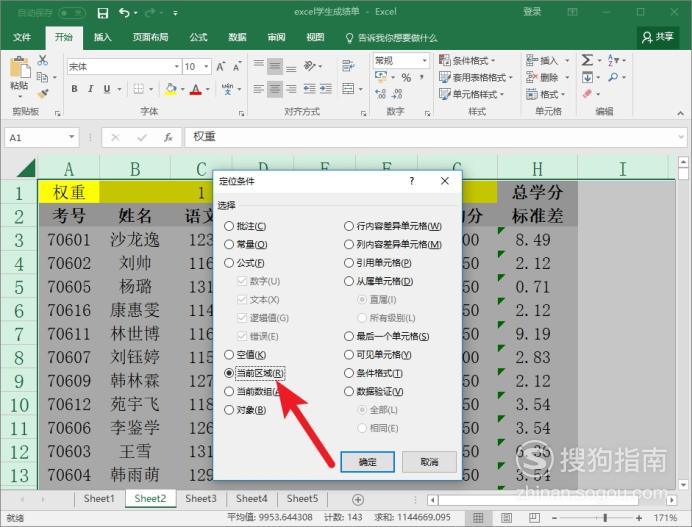Screen dimensions: 692x527
Task: Open 条件格式 conditional formatting dropdown
Action: [x=467, y=60]
